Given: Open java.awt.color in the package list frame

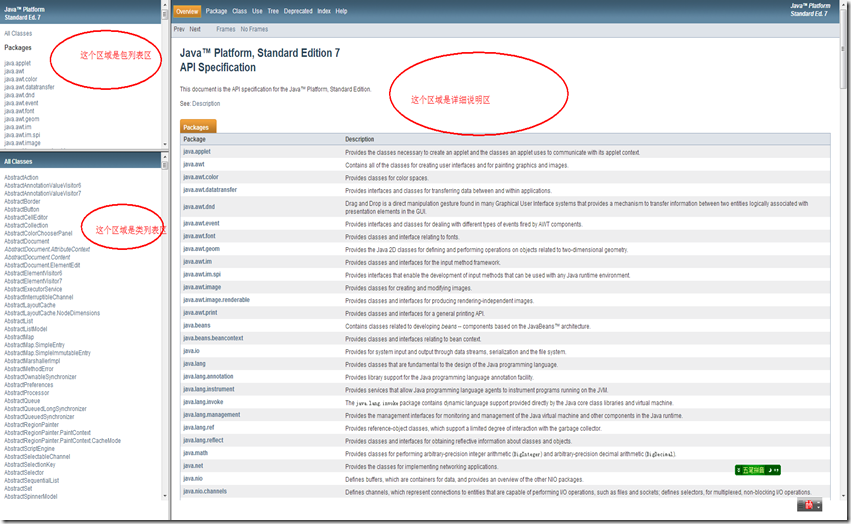Looking at the screenshot, I should (21, 79).
